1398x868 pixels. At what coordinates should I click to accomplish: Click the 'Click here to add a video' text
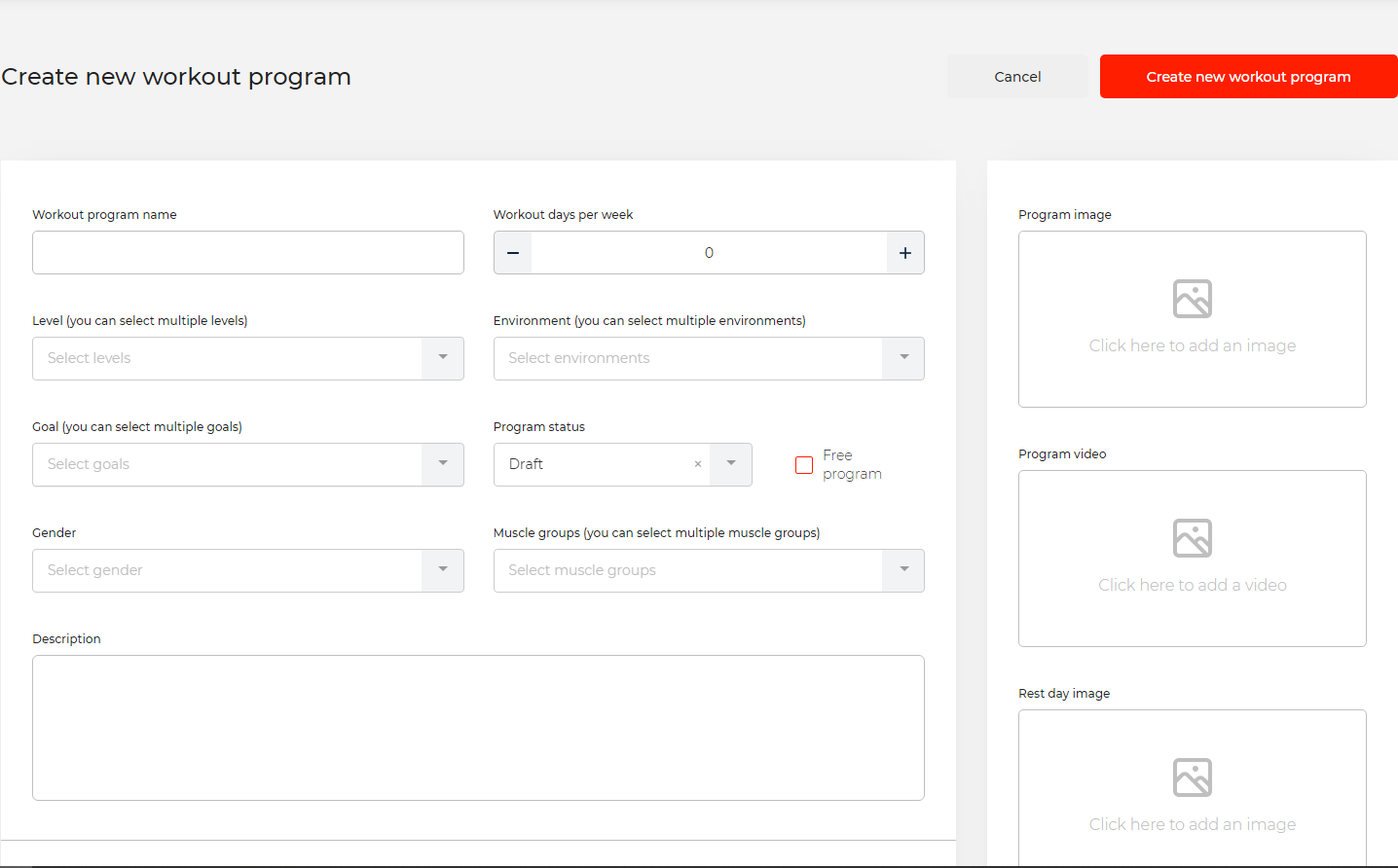(x=1192, y=585)
